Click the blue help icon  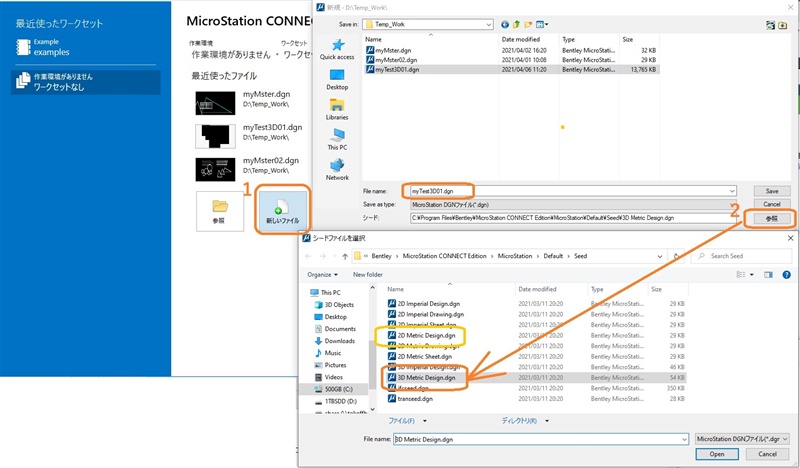tap(786, 275)
